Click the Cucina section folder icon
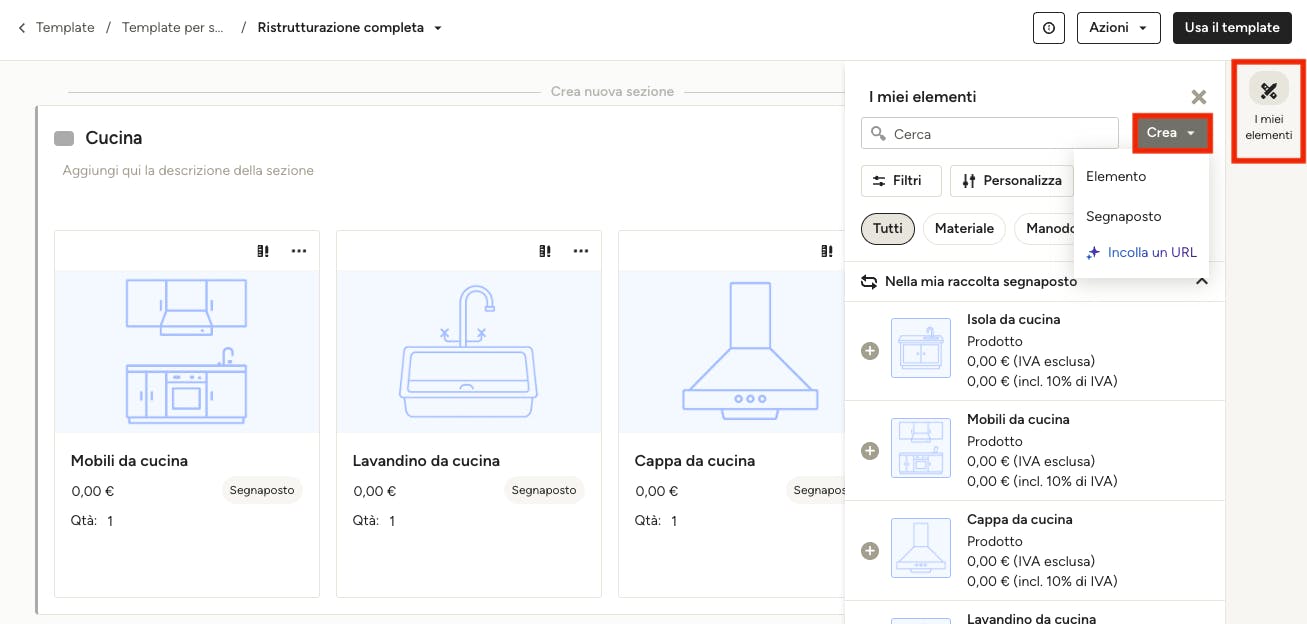The image size is (1307, 624). click(x=64, y=138)
